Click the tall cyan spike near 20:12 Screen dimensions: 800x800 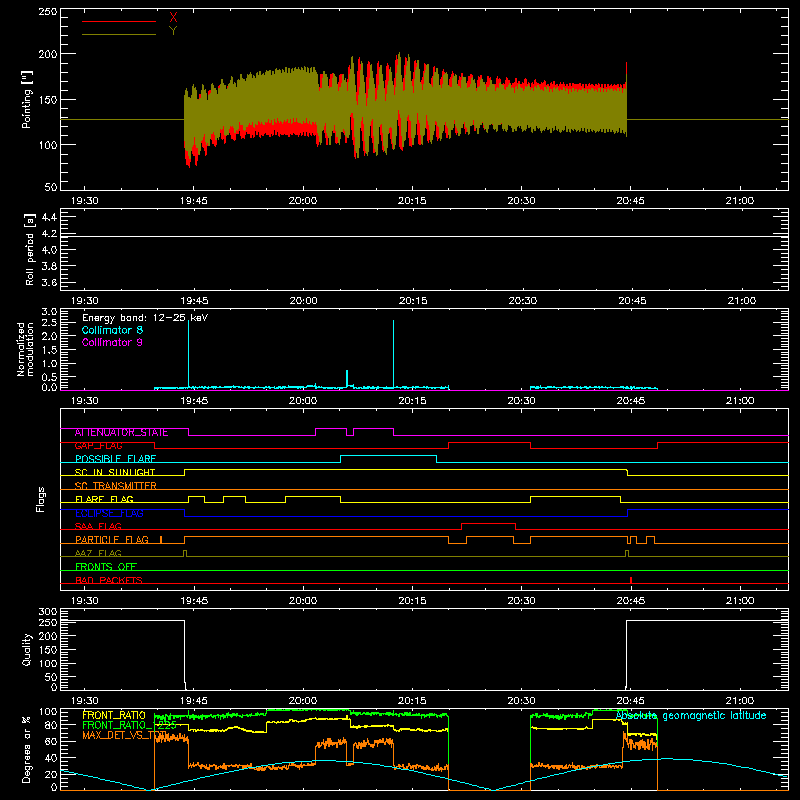tap(393, 354)
